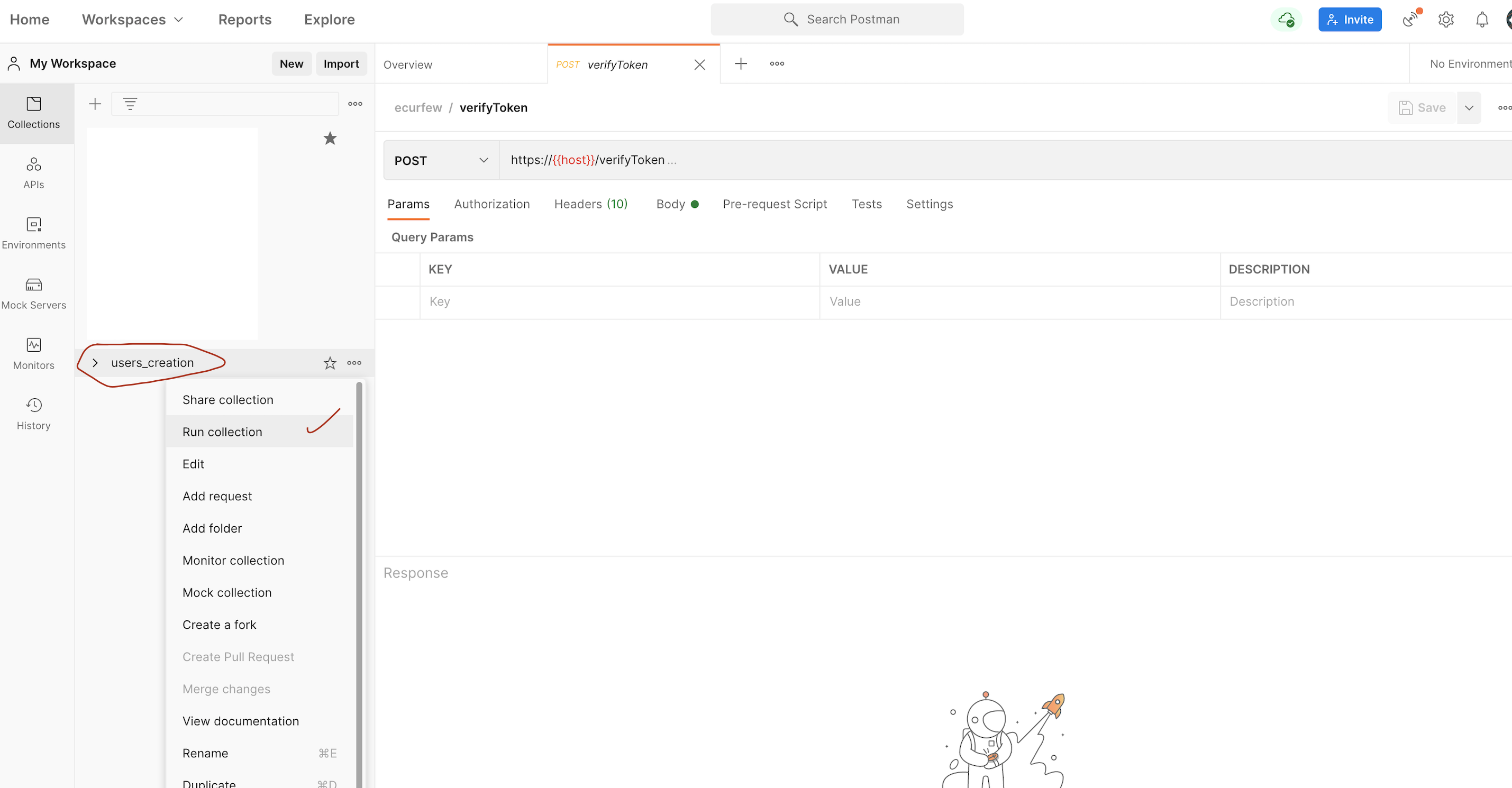Click the Value query param field

pyautogui.click(x=1020, y=301)
